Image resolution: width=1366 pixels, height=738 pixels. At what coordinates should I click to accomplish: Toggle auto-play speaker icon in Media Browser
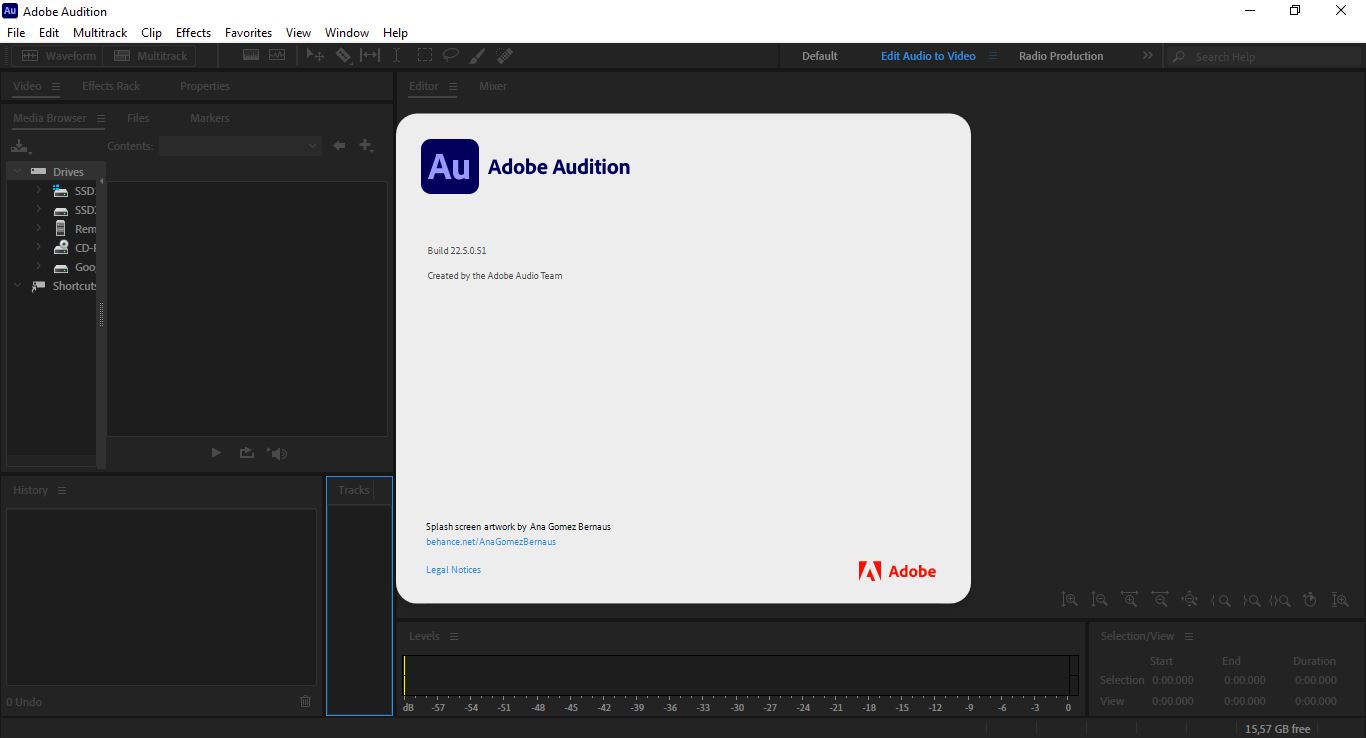[278, 453]
